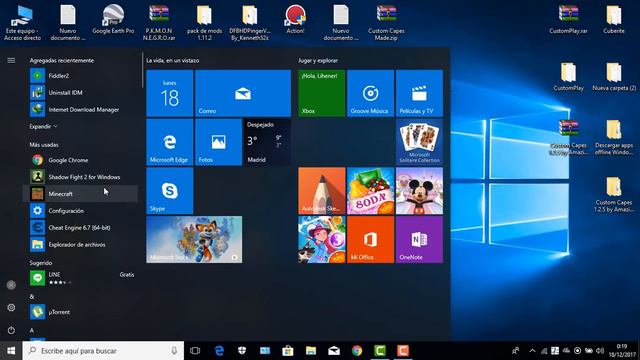Open the Xbox tile
The image size is (640, 360).
(x=322, y=93)
